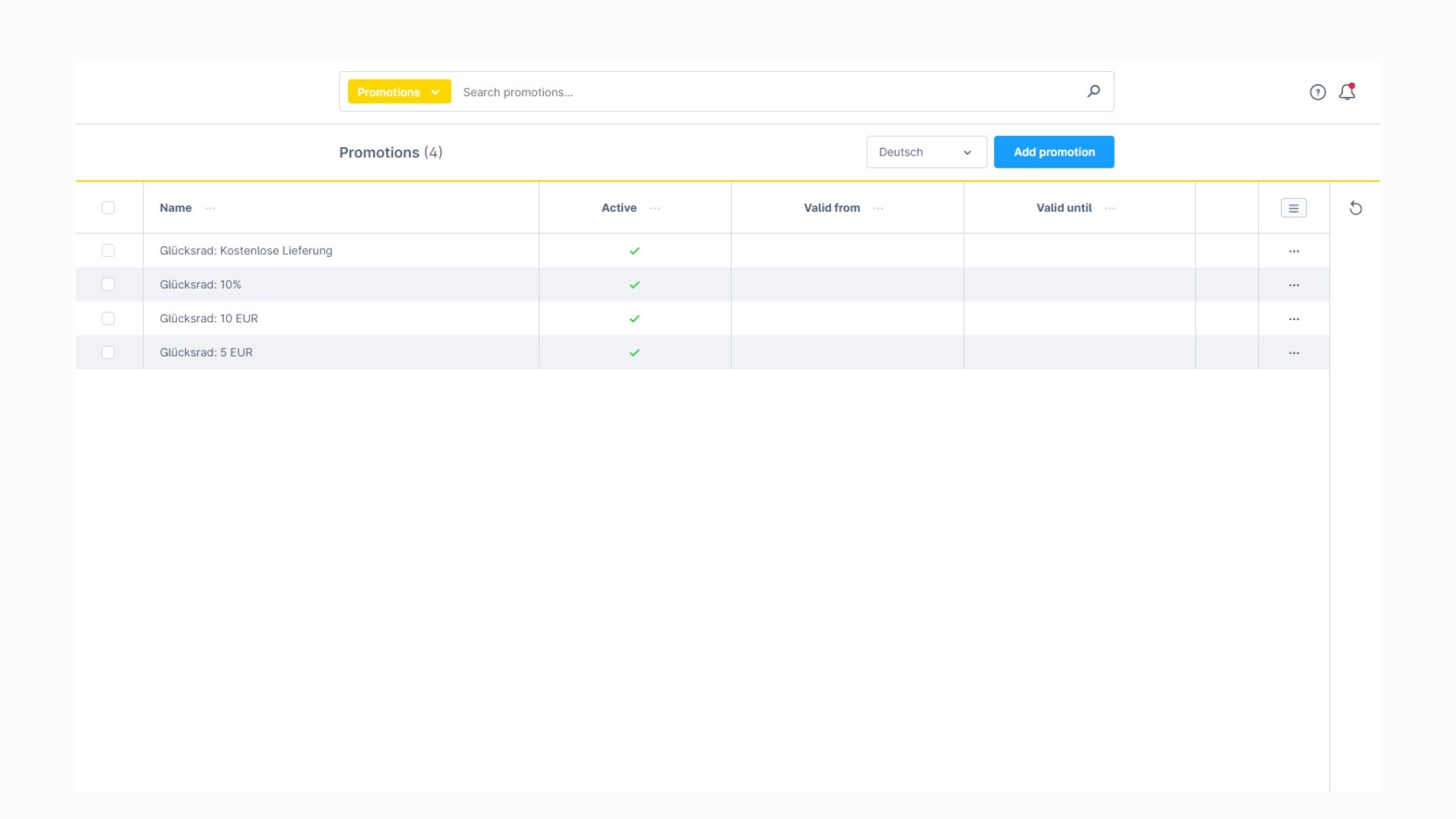Image resolution: width=1456 pixels, height=819 pixels.
Task: Open context menu for Glücksrad: 10 EUR row
Action: [1294, 319]
